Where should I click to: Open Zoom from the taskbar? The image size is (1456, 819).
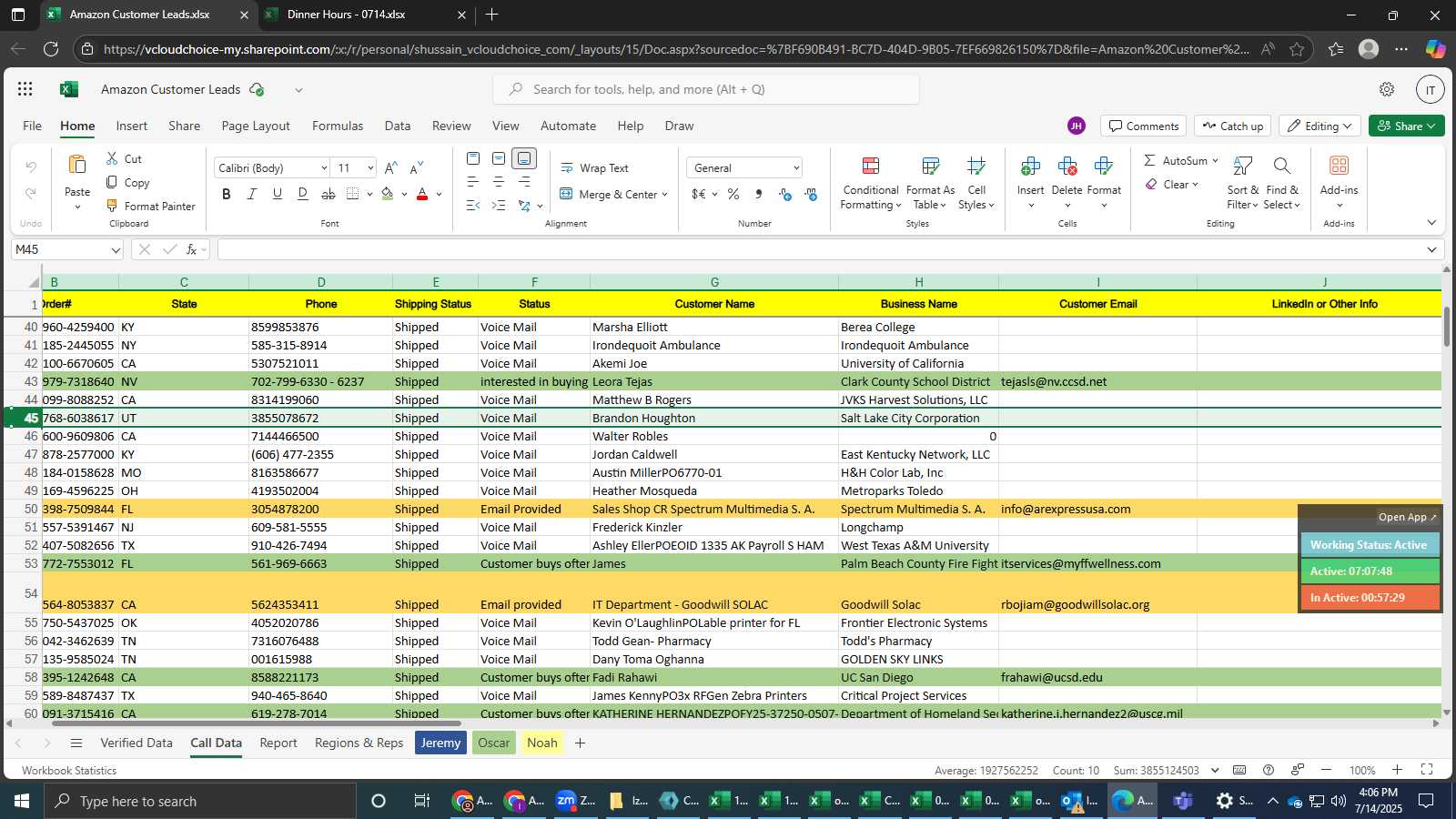point(574,801)
